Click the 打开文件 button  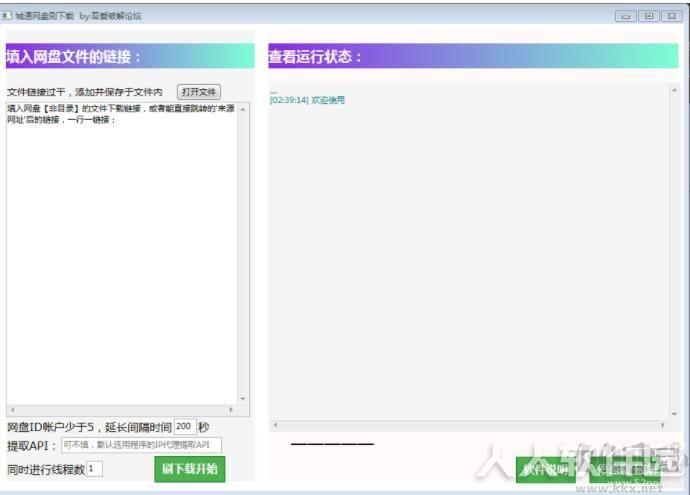[198, 92]
